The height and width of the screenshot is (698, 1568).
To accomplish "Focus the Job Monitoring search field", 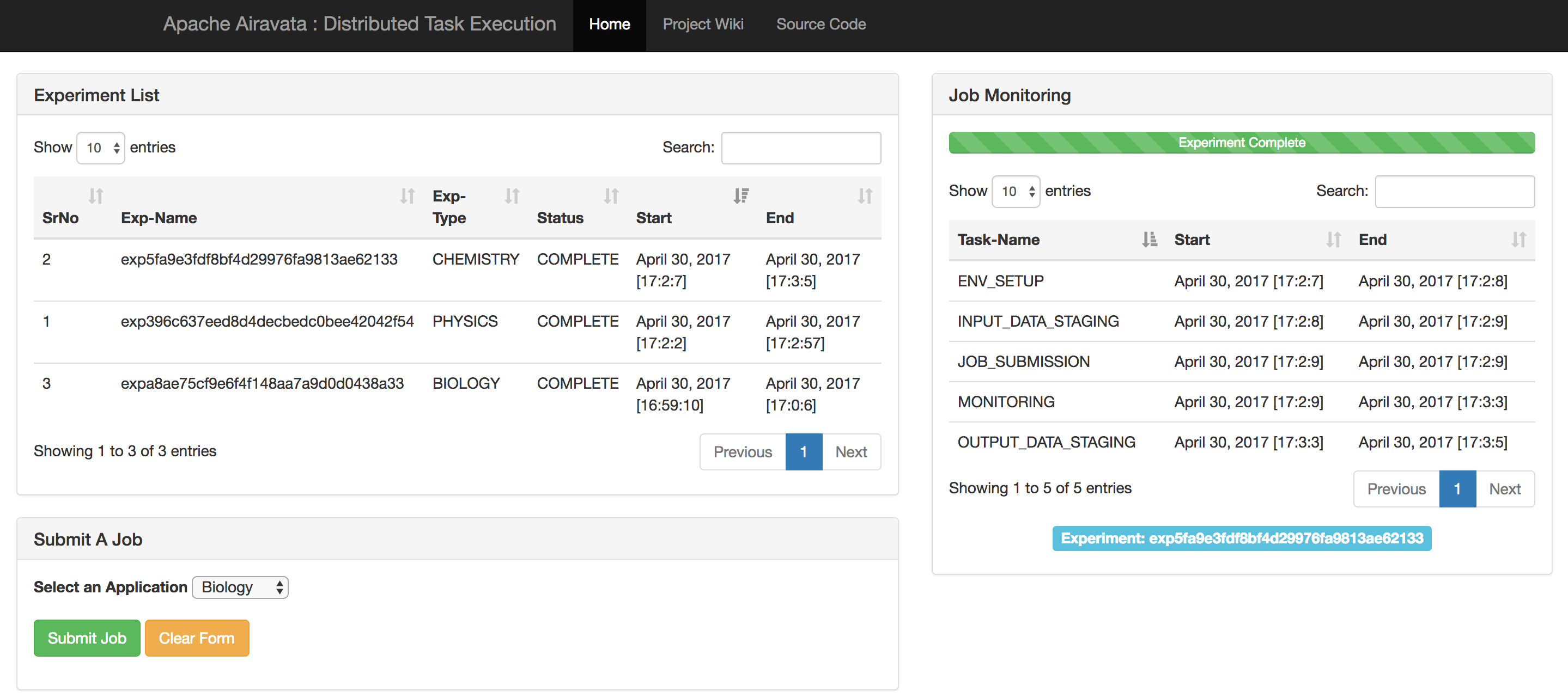I will click(1455, 192).
